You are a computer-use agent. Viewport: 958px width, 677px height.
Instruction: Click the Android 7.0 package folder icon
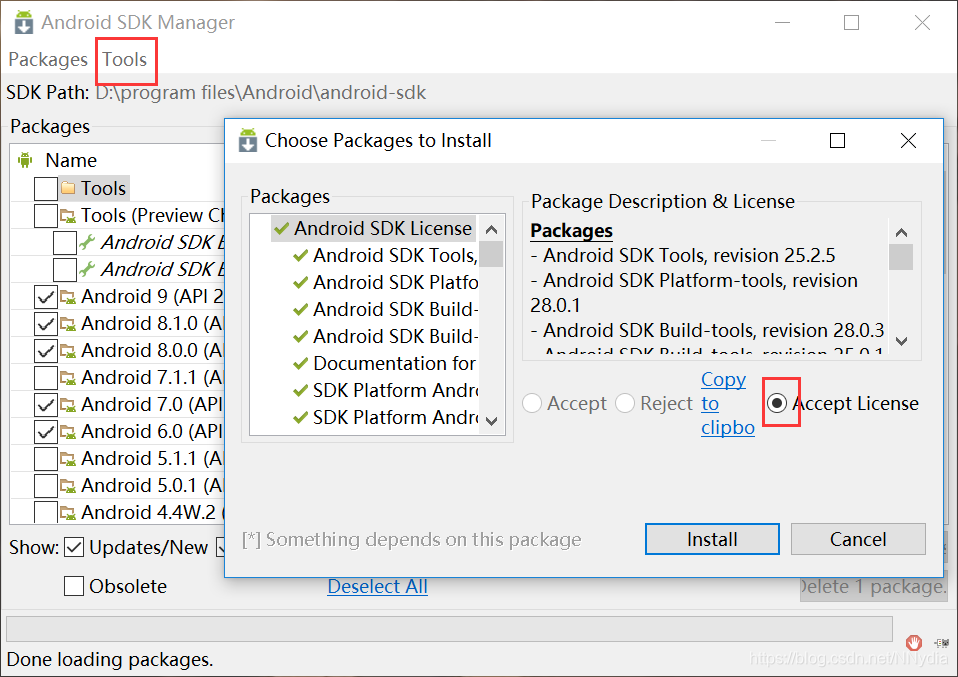click(x=68, y=405)
